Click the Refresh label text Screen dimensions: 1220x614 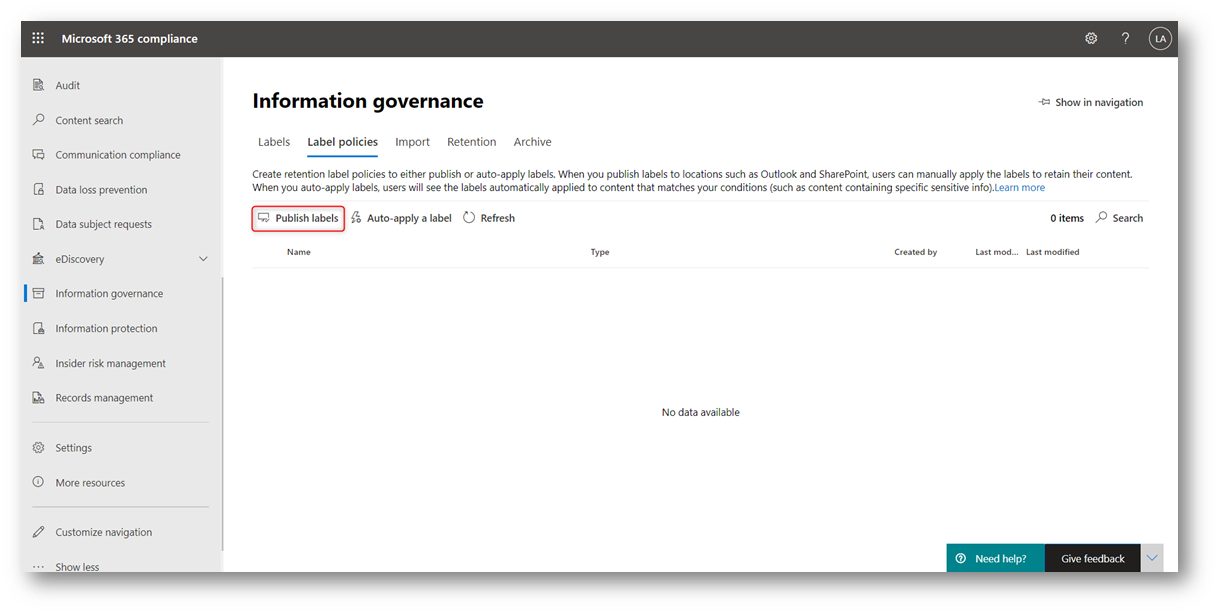coord(498,218)
